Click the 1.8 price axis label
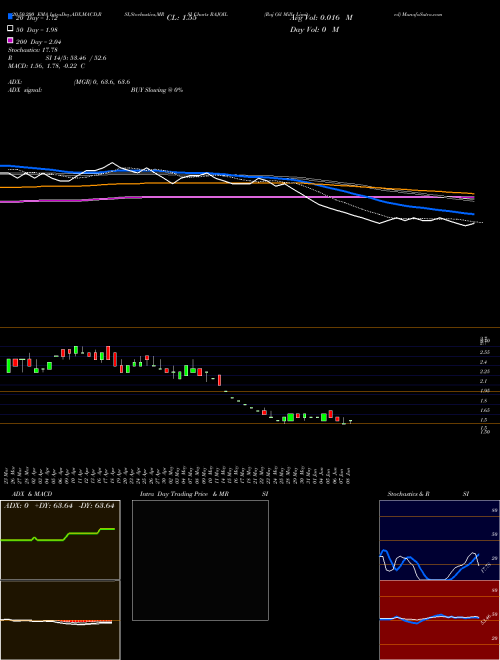Screen dimensions: 500x660 tap(484, 400)
